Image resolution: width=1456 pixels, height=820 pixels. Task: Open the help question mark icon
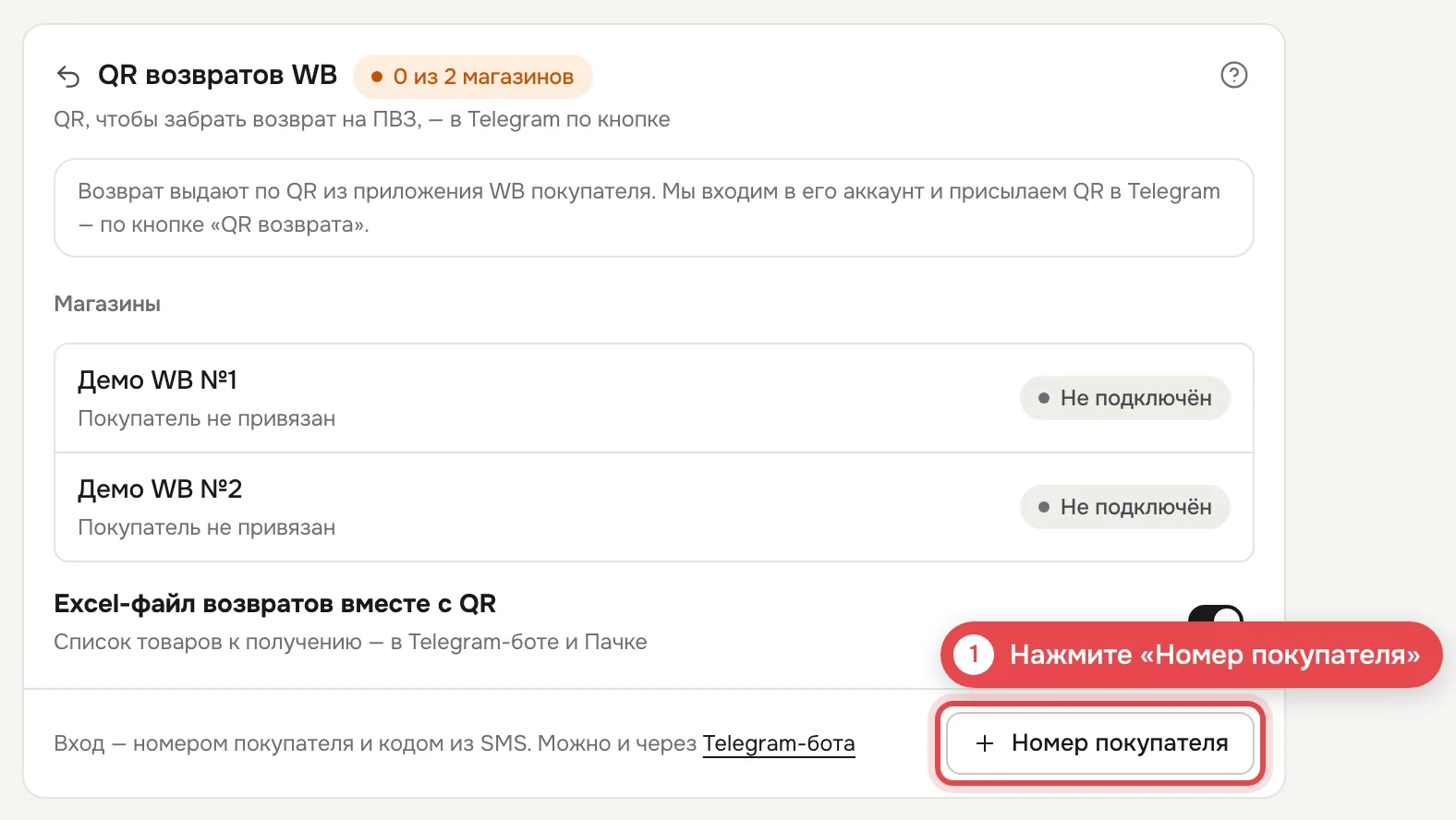point(1233,75)
